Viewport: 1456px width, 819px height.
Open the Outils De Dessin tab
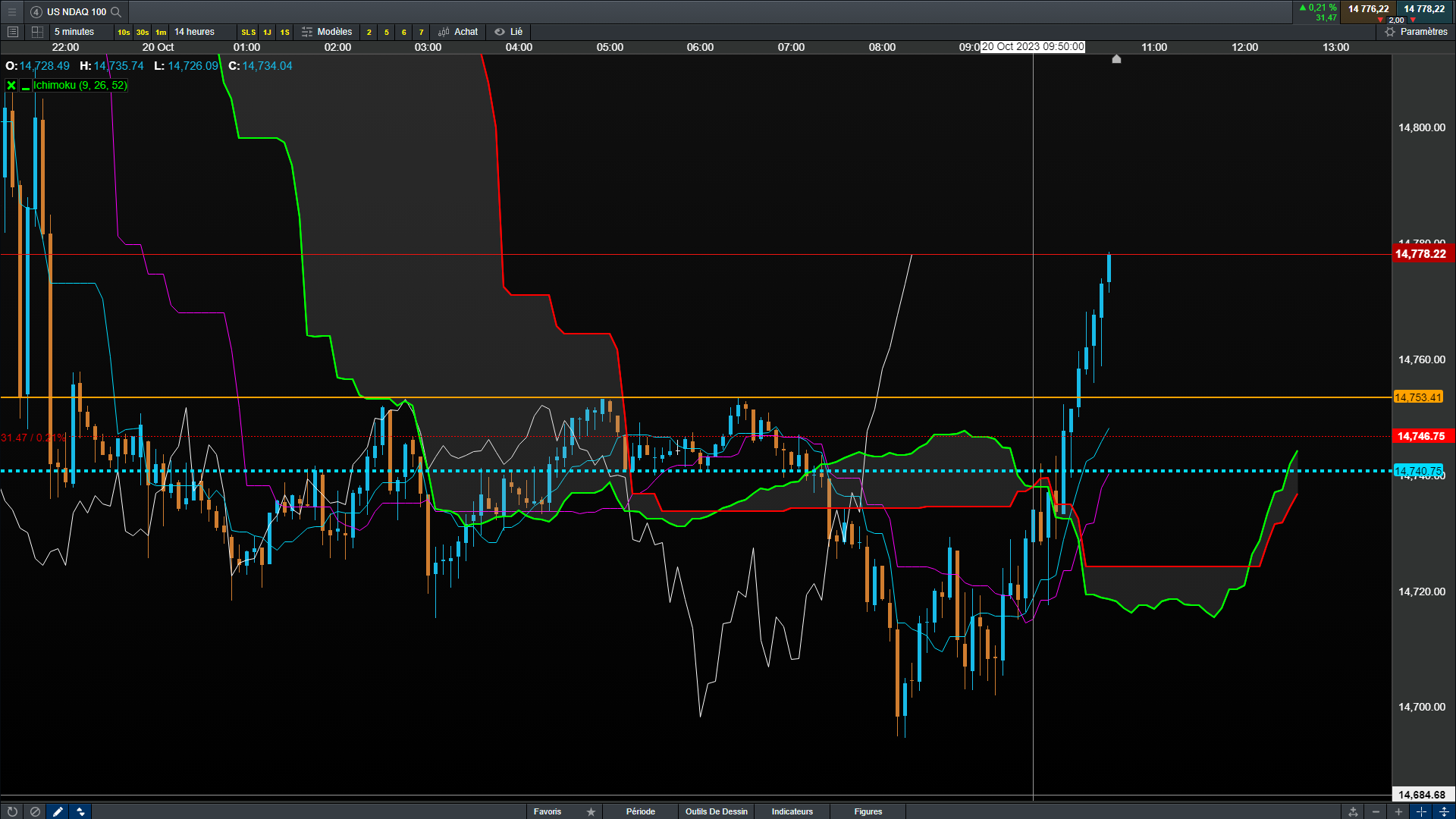716,811
